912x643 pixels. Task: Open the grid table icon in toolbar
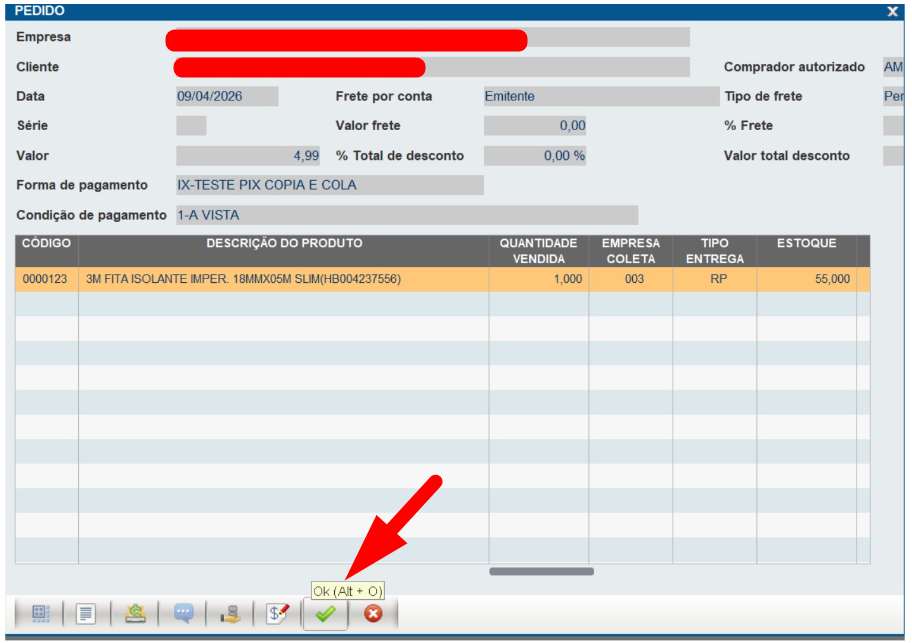pos(41,614)
